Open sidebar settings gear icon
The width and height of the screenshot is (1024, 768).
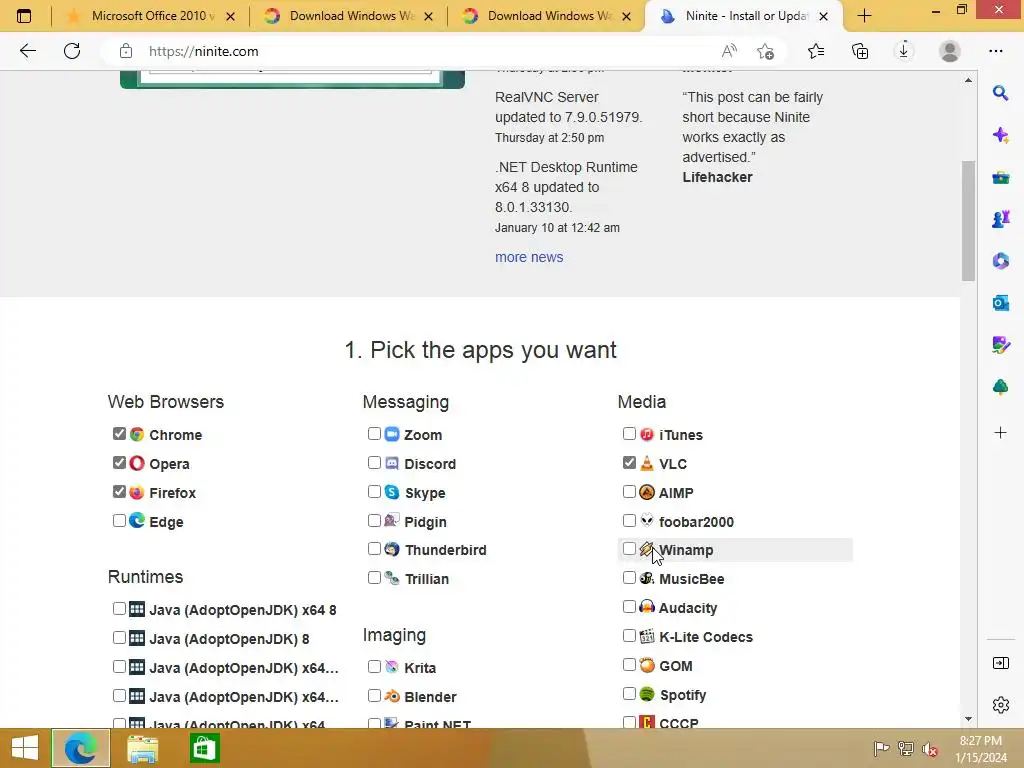(x=1000, y=705)
